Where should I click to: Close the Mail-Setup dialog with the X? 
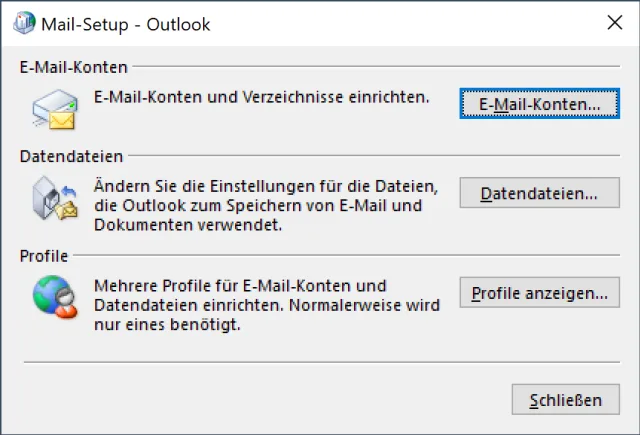point(614,23)
